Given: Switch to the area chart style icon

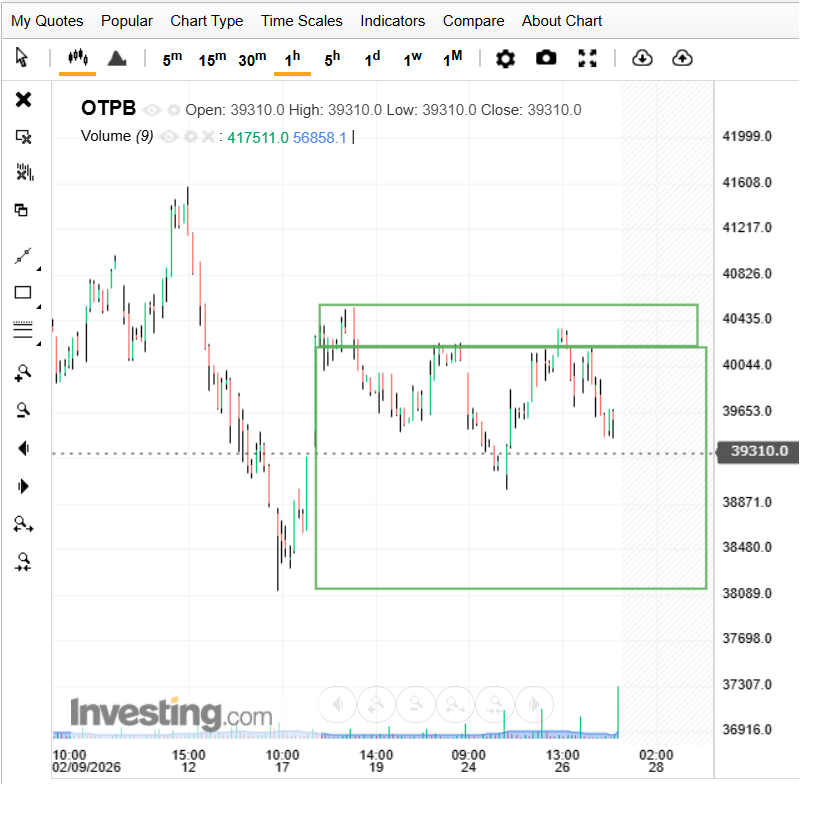Looking at the screenshot, I should point(117,58).
